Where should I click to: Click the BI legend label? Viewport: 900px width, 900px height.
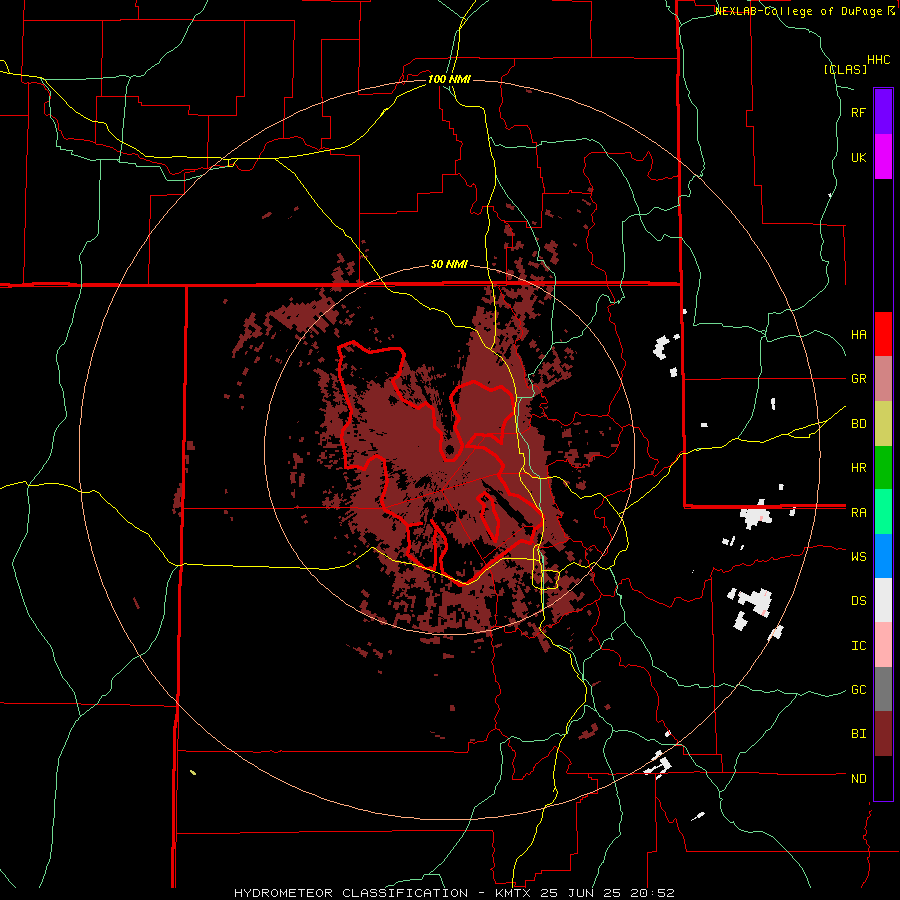[x=858, y=734]
